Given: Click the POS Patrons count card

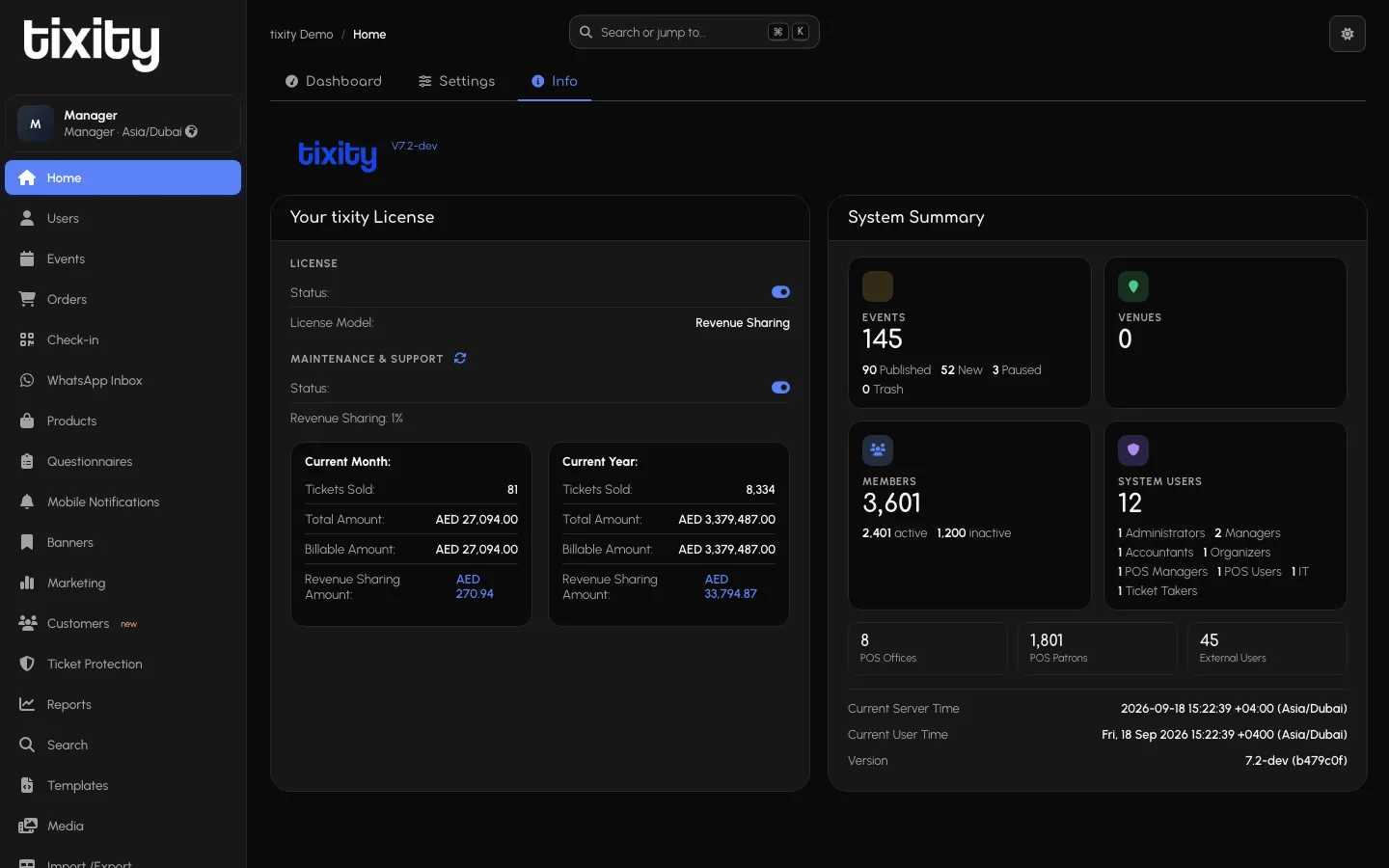Looking at the screenshot, I should 1098,648.
